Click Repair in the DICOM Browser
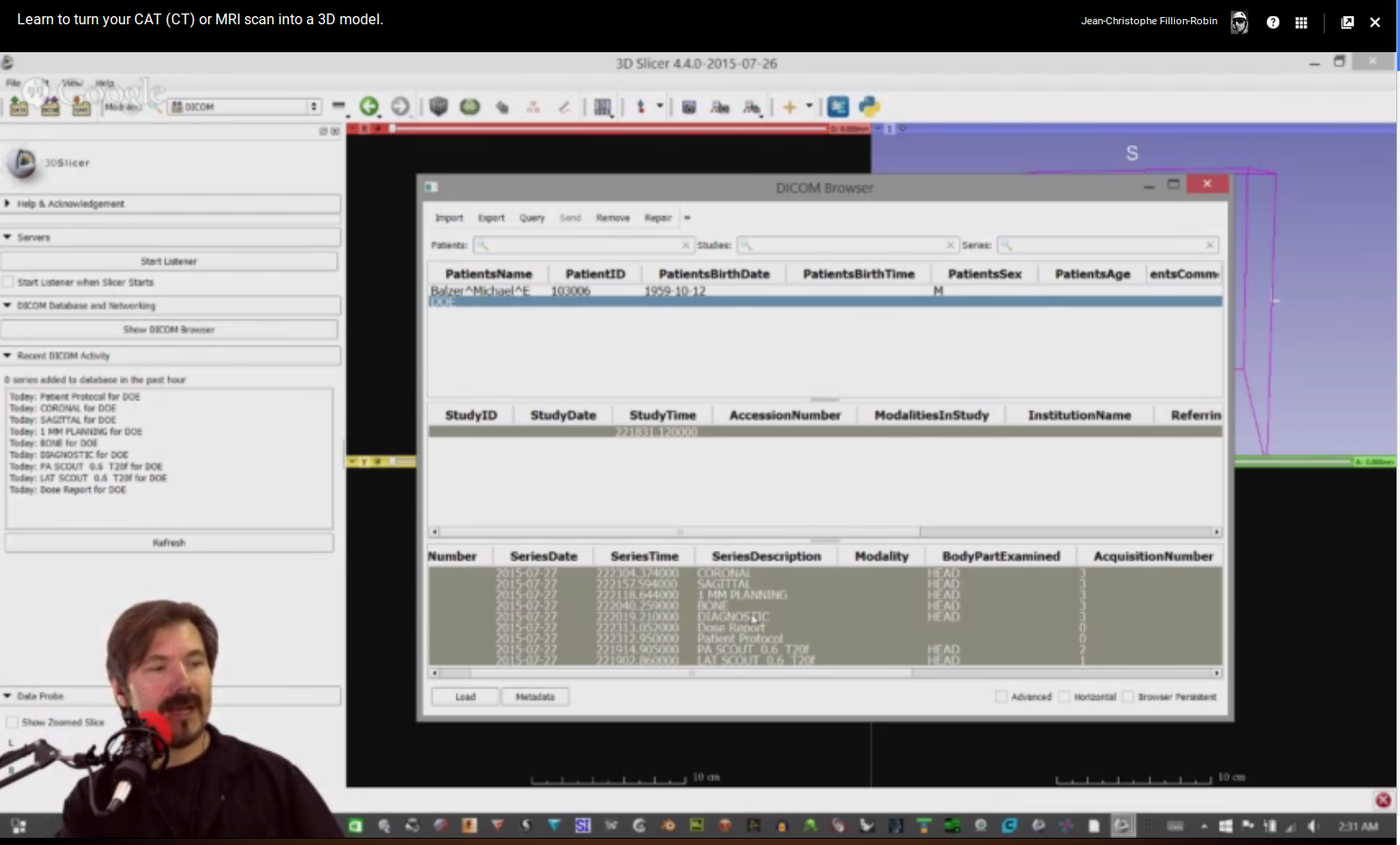Image resolution: width=1400 pixels, height=845 pixels. (658, 218)
